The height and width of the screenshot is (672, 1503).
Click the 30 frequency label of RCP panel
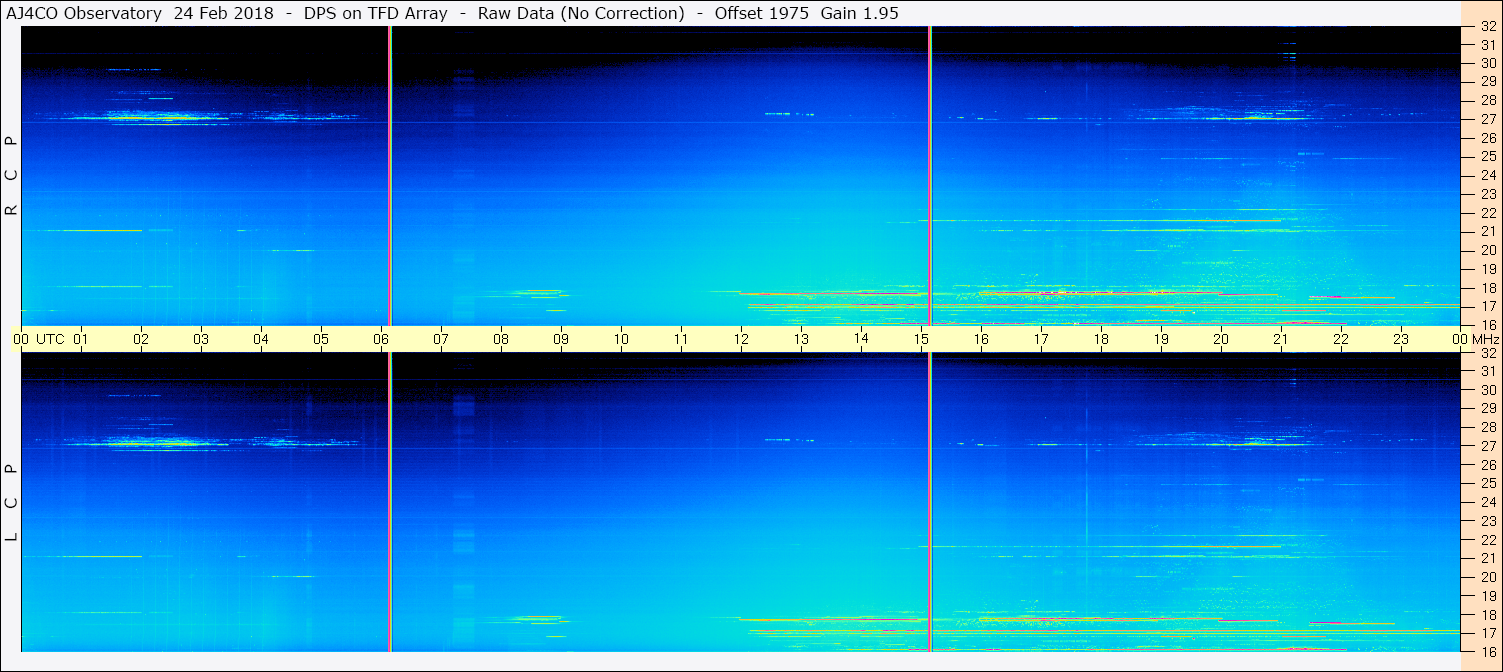(1488, 64)
